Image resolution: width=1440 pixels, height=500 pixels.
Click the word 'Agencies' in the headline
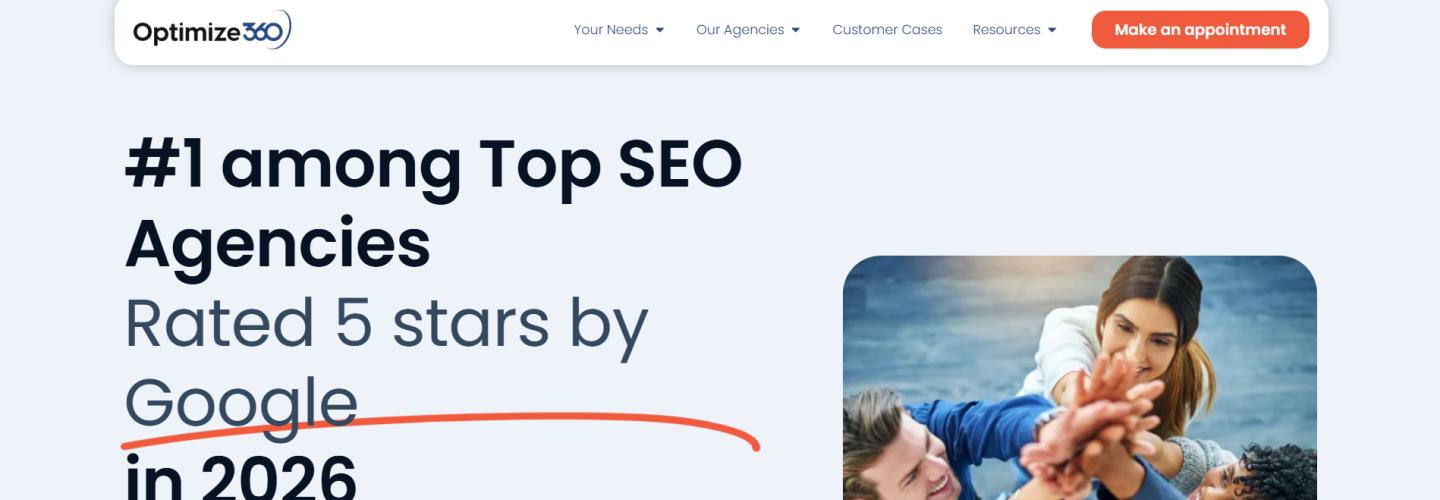[277, 243]
